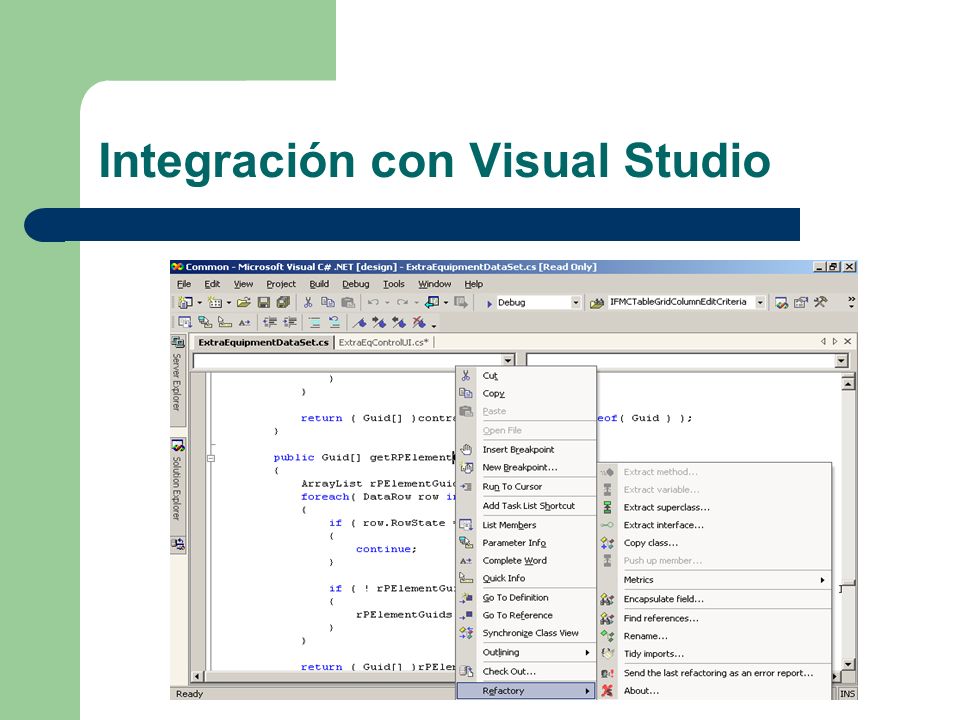Click the Find in Files icon
960x720 pixels.
[597, 302]
